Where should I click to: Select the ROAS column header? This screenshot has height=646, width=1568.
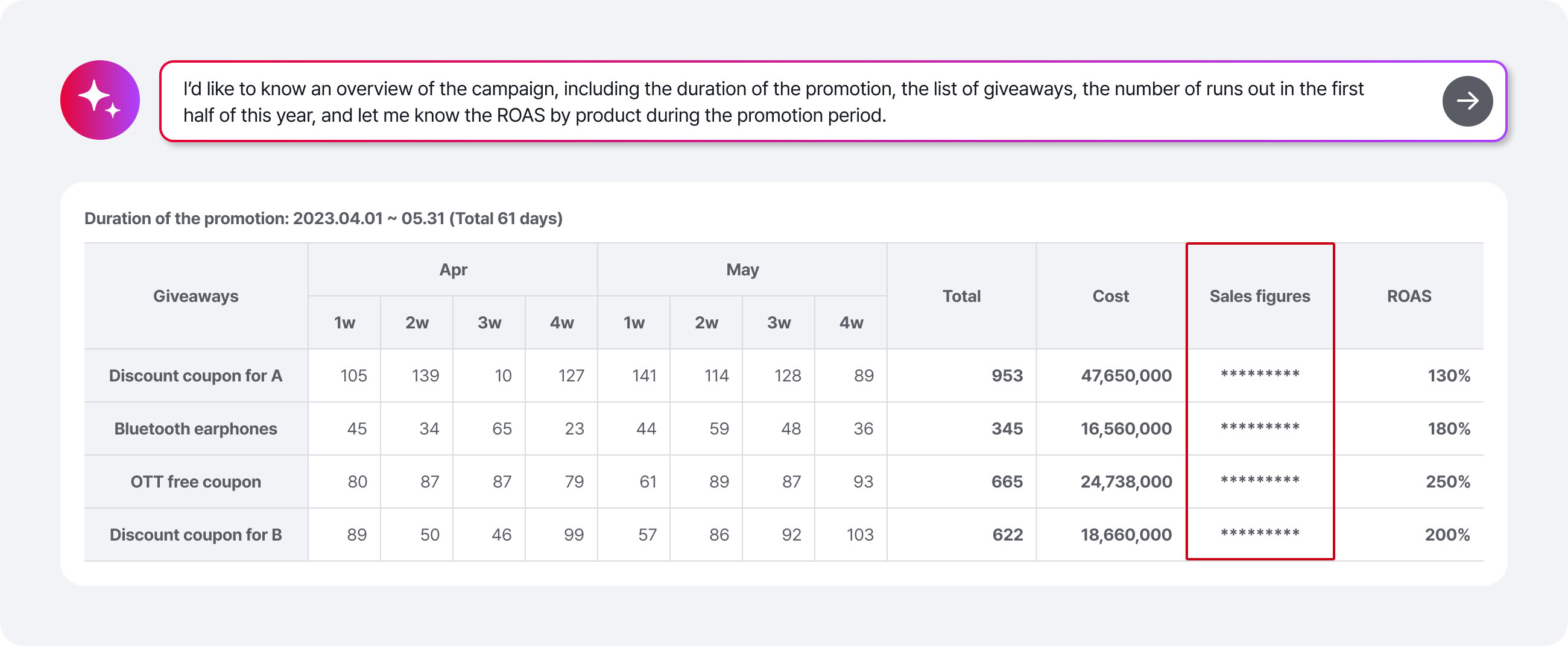(1409, 296)
